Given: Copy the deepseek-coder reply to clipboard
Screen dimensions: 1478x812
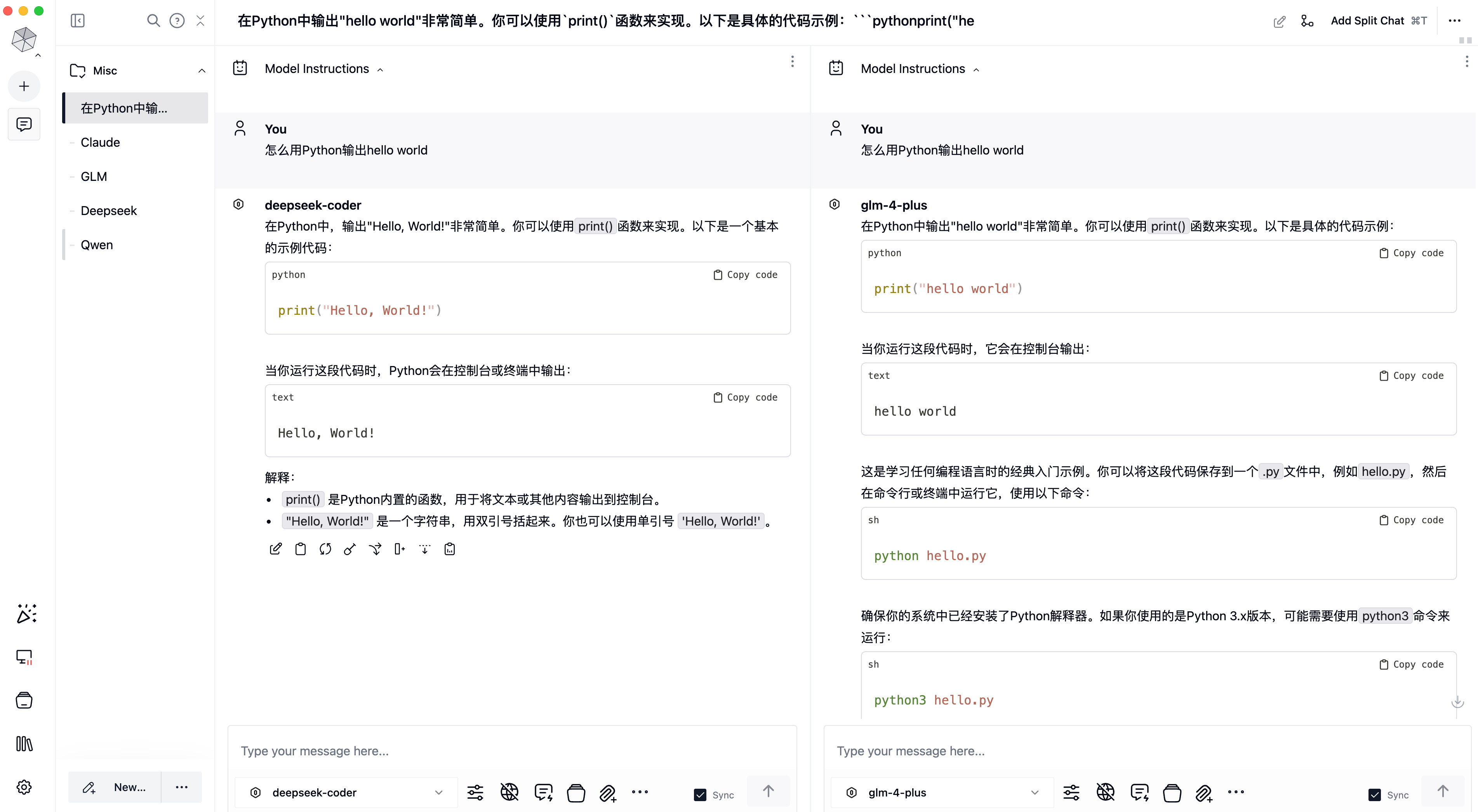Looking at the screenshot, I should [300, 549].
